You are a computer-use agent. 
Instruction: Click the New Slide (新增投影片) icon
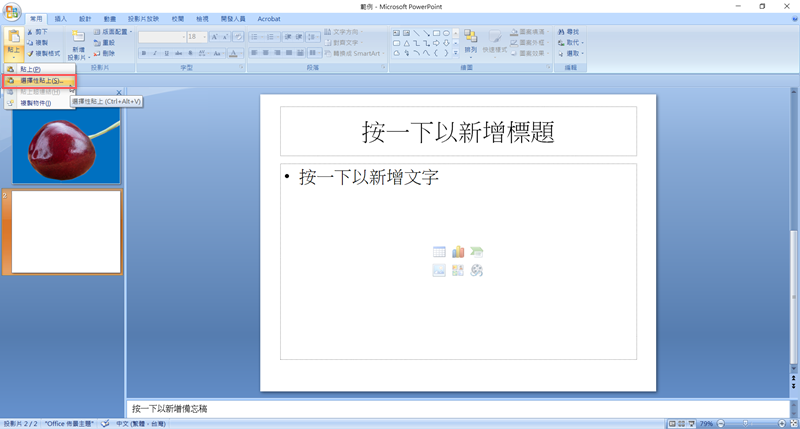coord(78,37)
